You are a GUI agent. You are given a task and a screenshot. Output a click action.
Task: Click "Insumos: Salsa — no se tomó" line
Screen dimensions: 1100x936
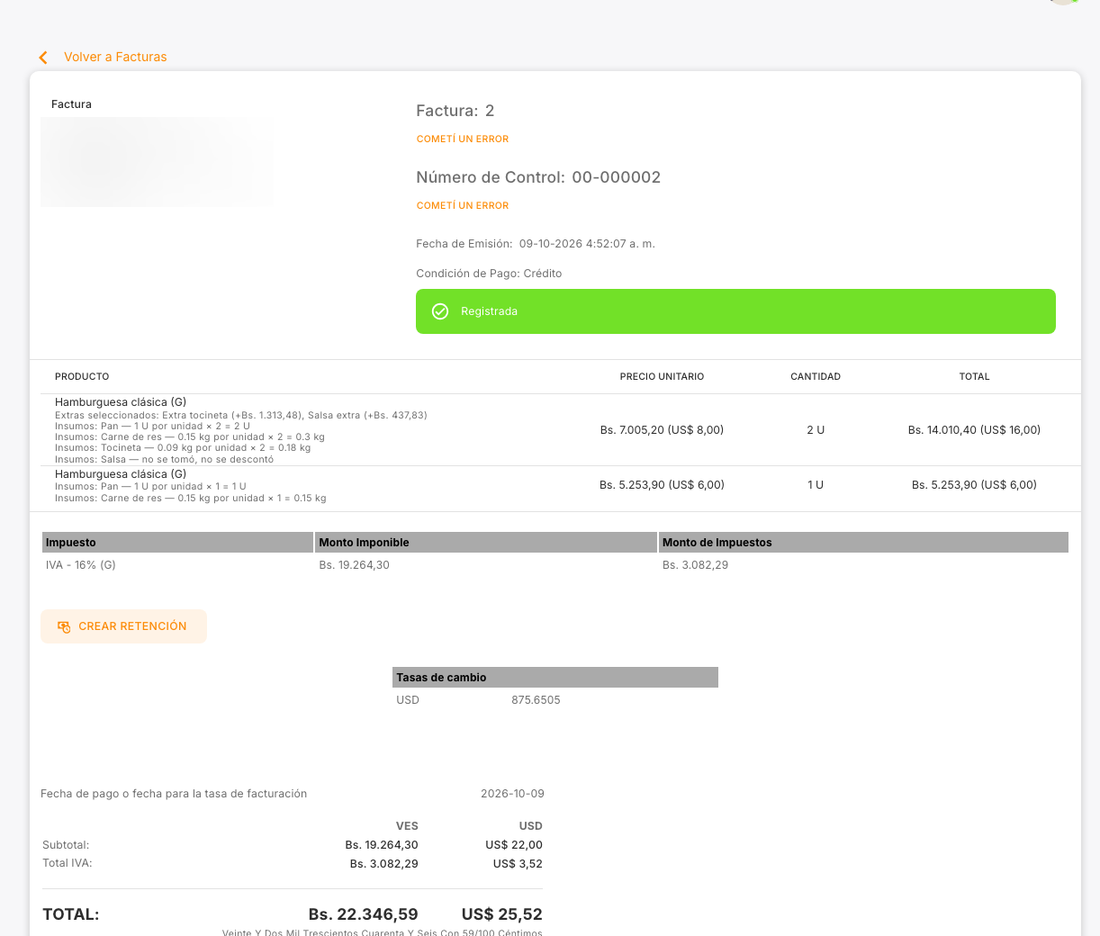[x=164, y=460]
